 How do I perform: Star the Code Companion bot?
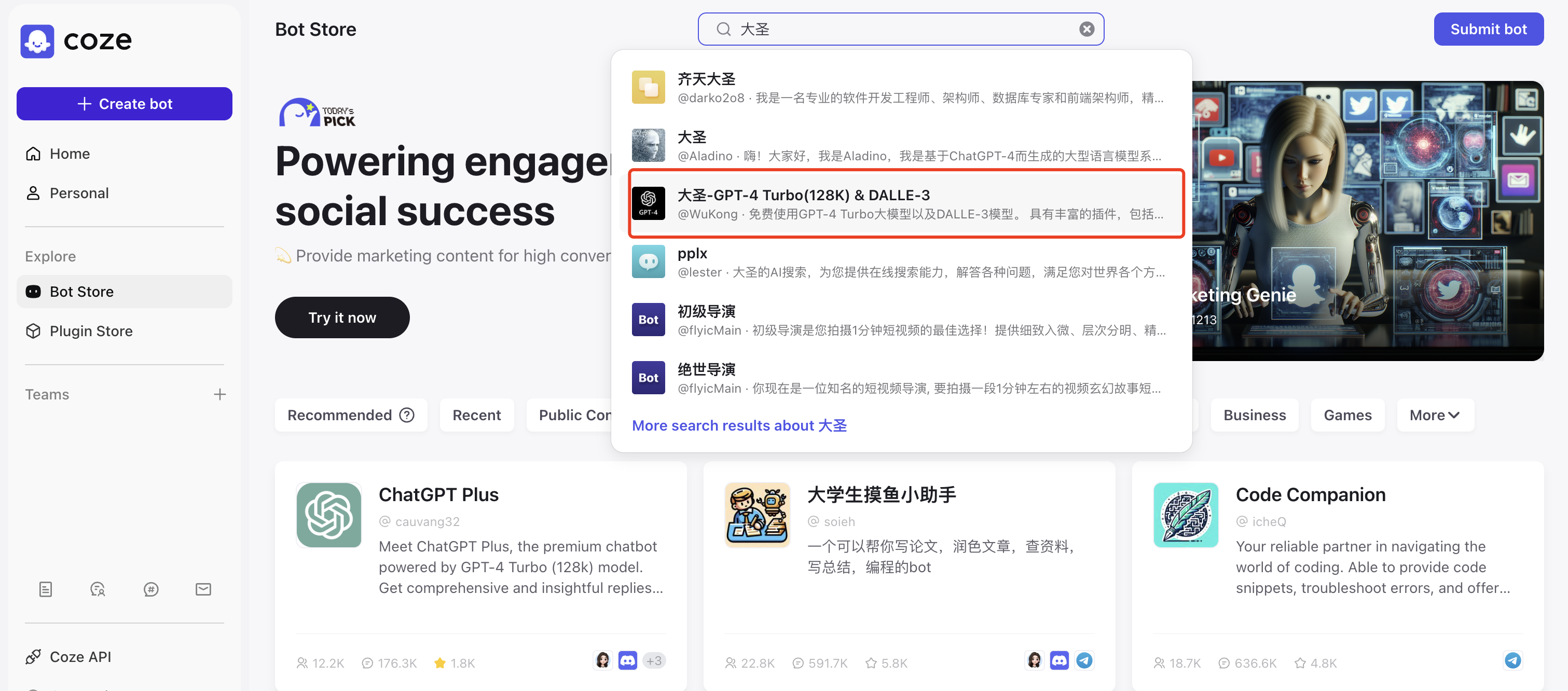click(1300, 663)
